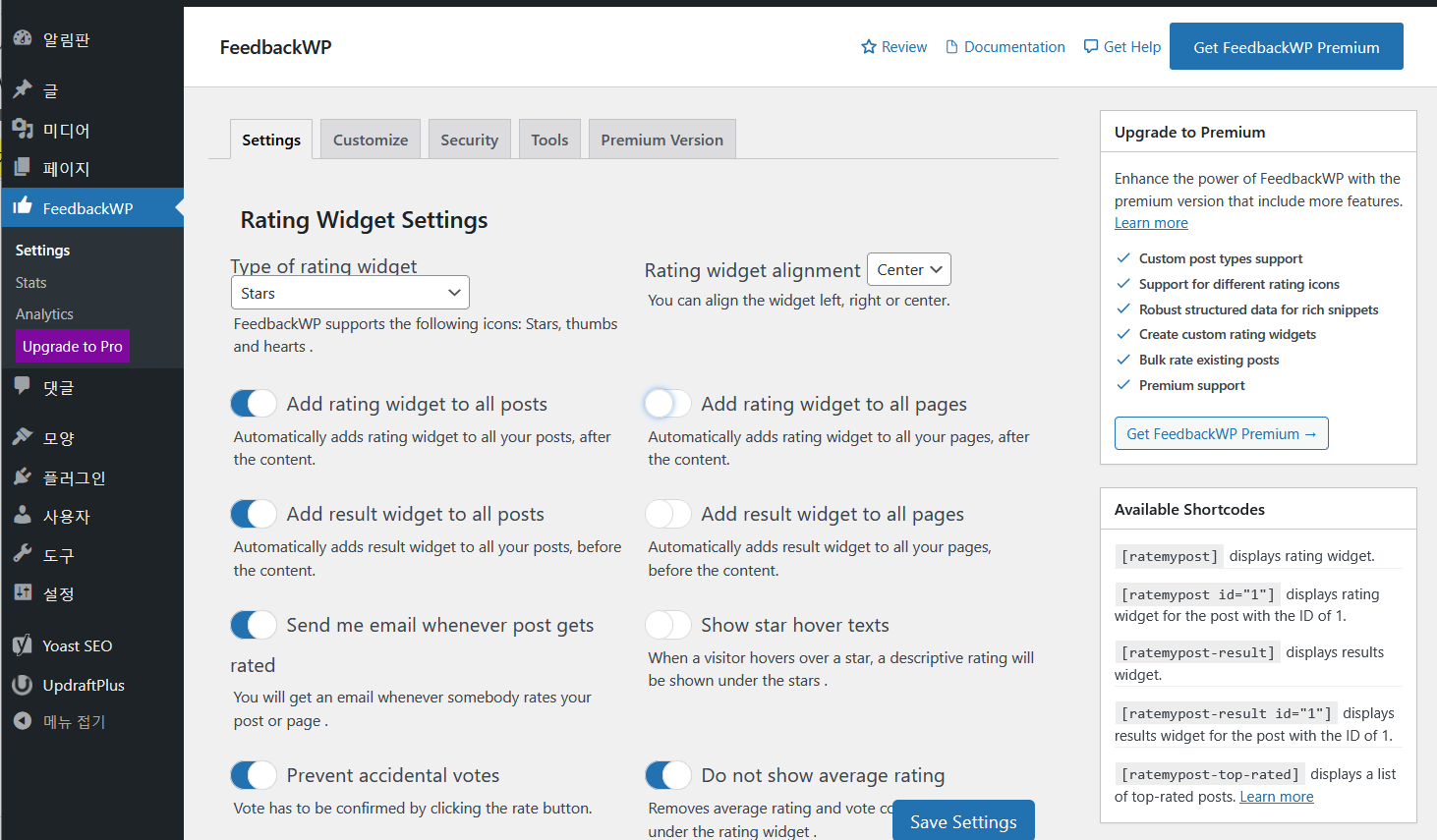Click the Upgrade to Premium panel title

click(x=1189, y=132)
